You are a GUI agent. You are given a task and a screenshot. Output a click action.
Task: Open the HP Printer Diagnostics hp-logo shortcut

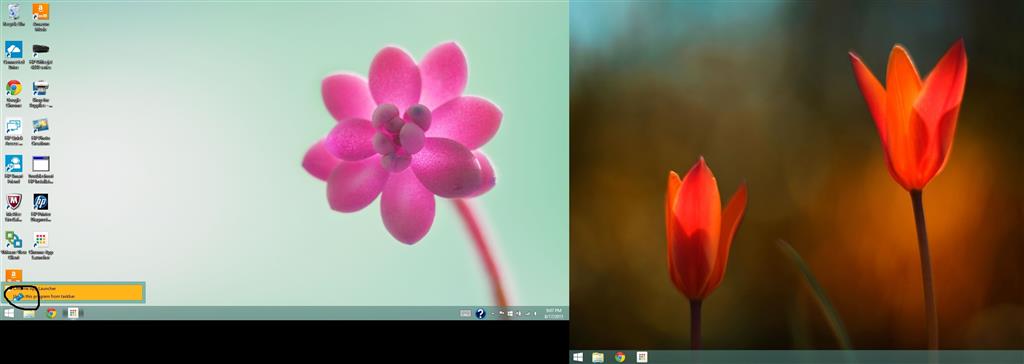click(x=40, y=207)
